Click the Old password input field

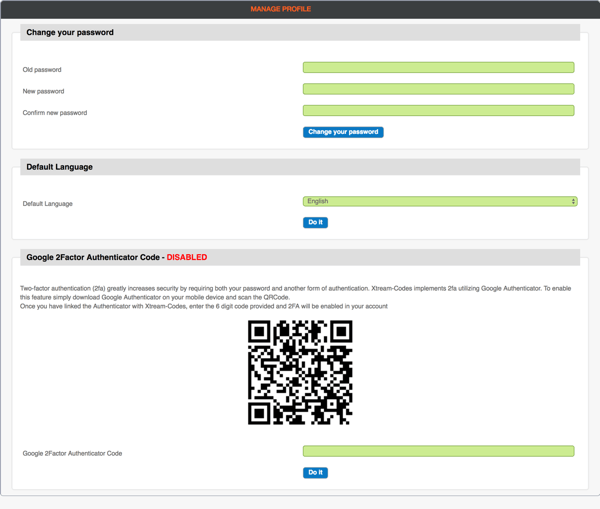pos(439,67)
